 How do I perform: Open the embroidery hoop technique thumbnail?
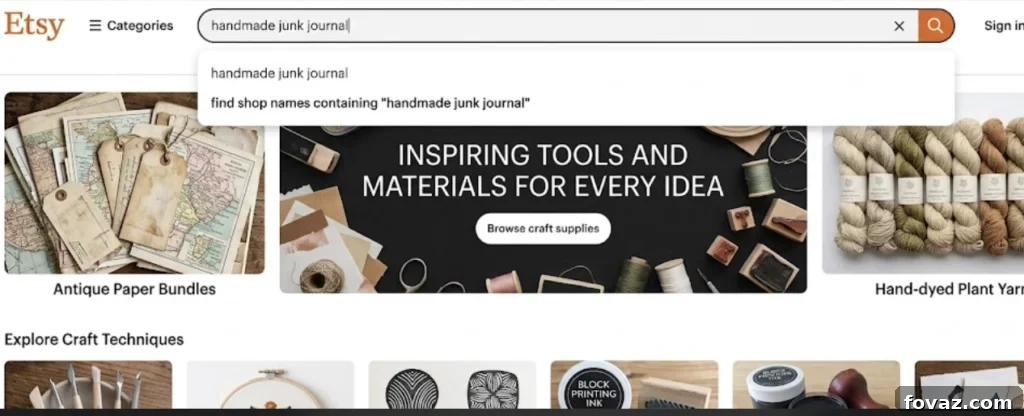click(270, 385)
